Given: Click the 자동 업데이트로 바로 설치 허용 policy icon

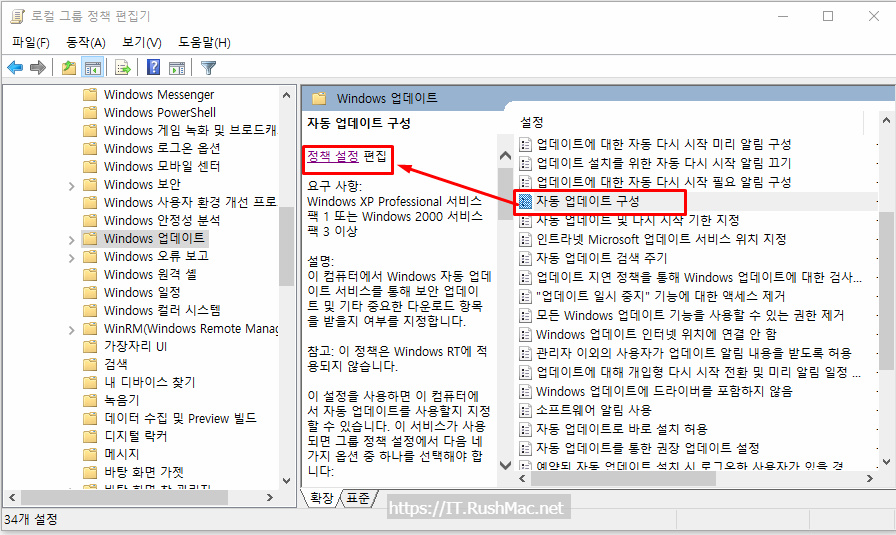Looking at the screenshot, I should [526, 429].
